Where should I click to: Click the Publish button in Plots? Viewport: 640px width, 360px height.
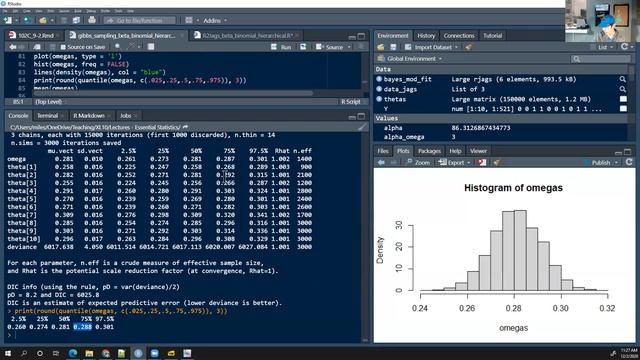coord(597,162)
